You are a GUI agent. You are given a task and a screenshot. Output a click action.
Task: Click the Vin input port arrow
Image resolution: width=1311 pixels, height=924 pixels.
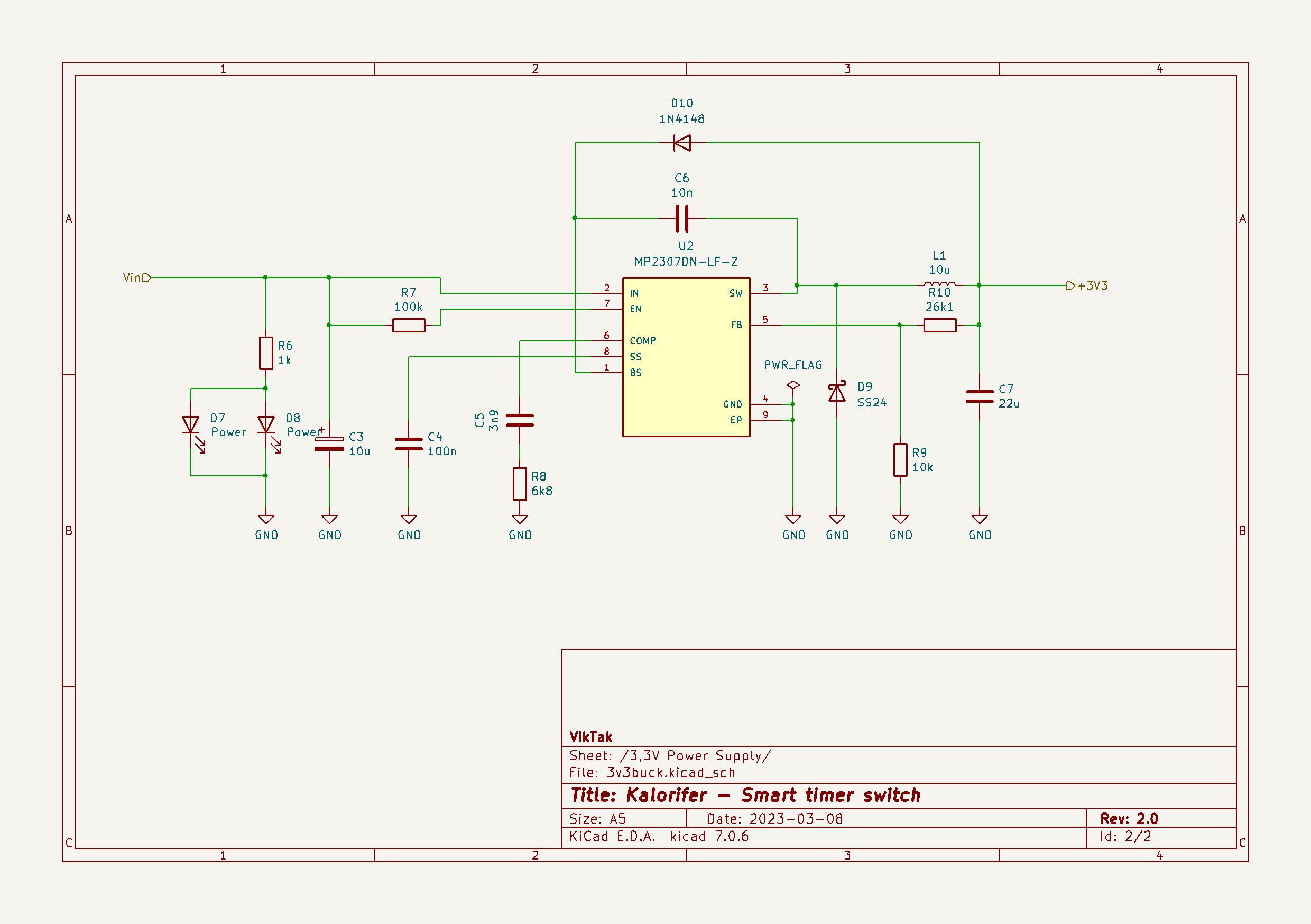(146, 278)
